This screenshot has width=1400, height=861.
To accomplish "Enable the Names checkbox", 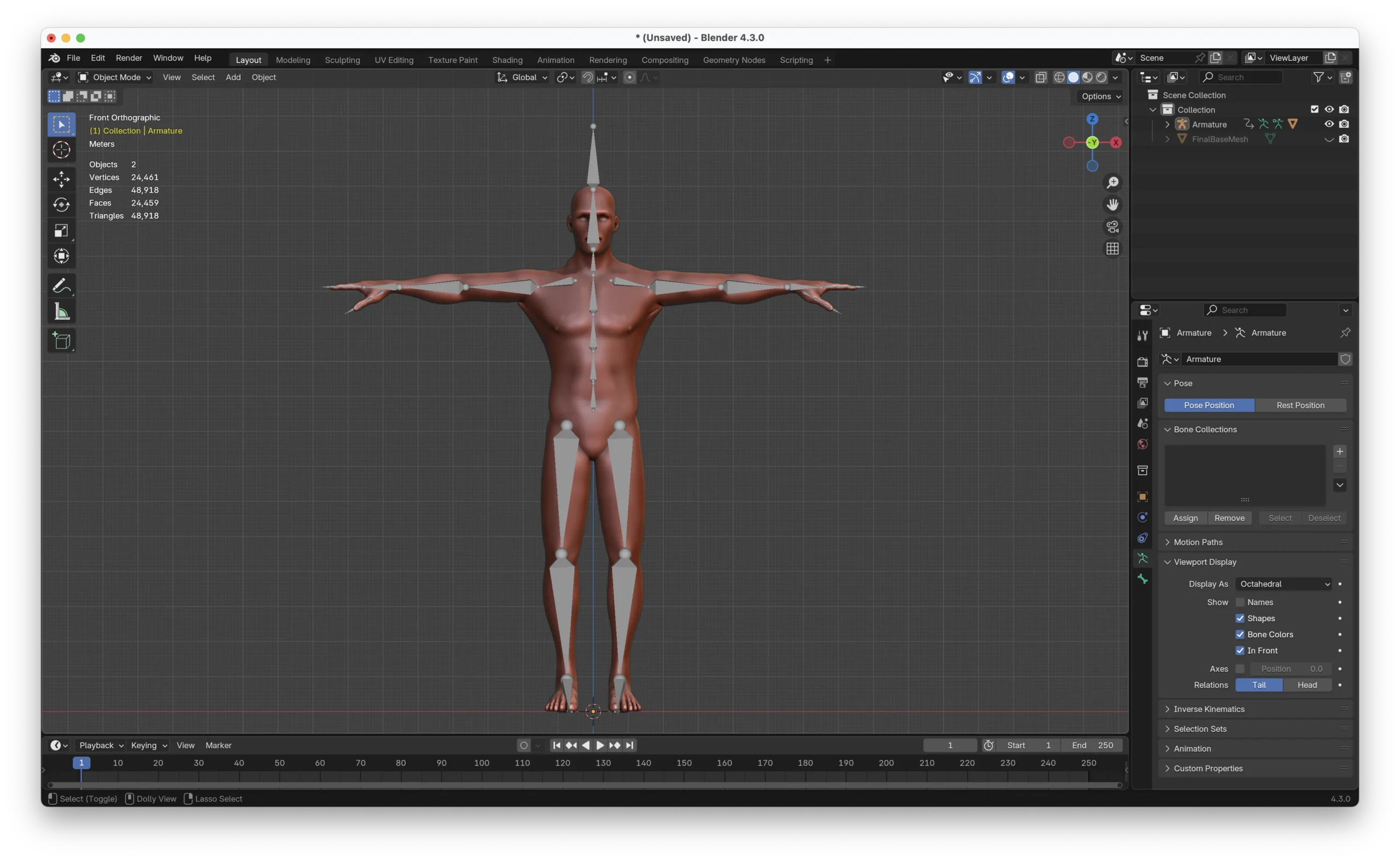I will [x=1239, y=602].
